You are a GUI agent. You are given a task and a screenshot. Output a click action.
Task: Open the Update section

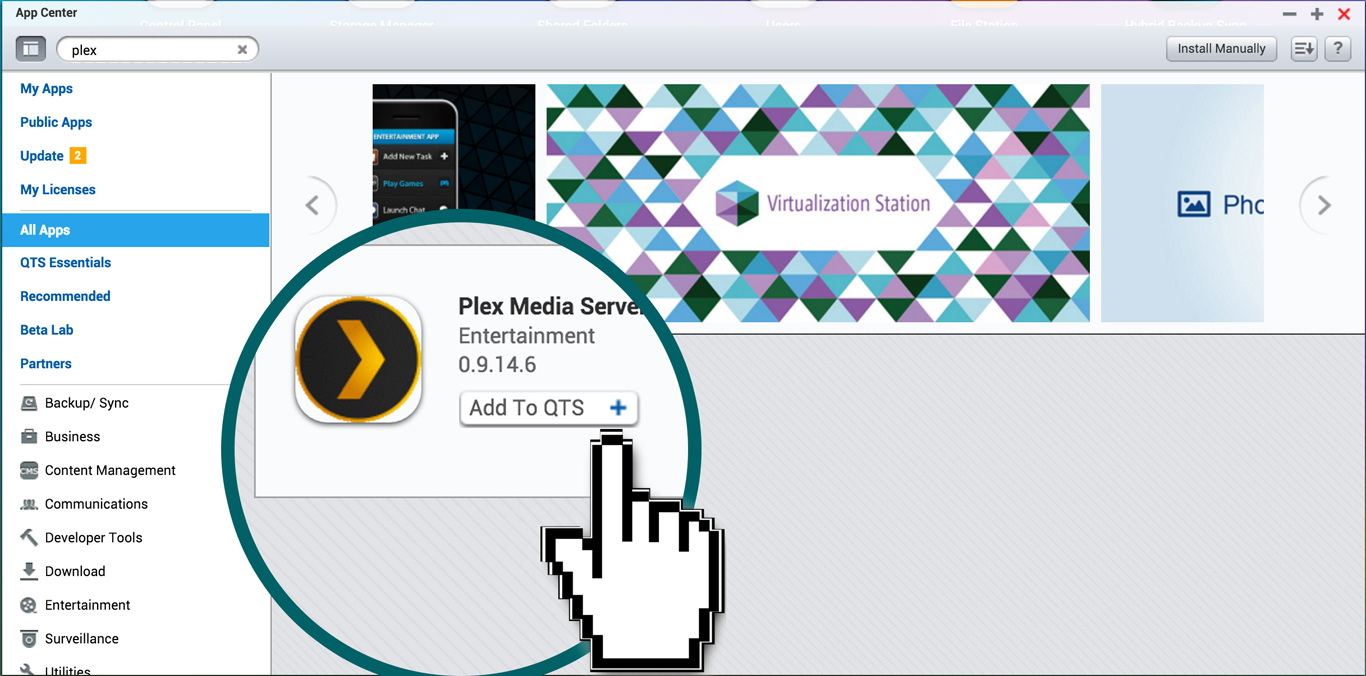42,156
